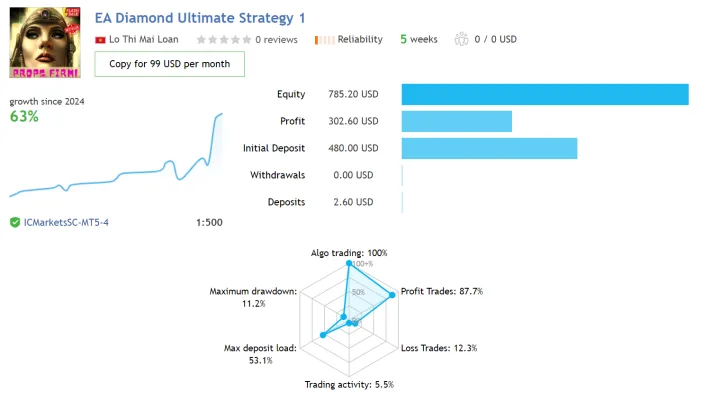The height and width of the screenshot is (400, 702).
Task: Click the Profit Trades radar point
Action: coord(392,295)
